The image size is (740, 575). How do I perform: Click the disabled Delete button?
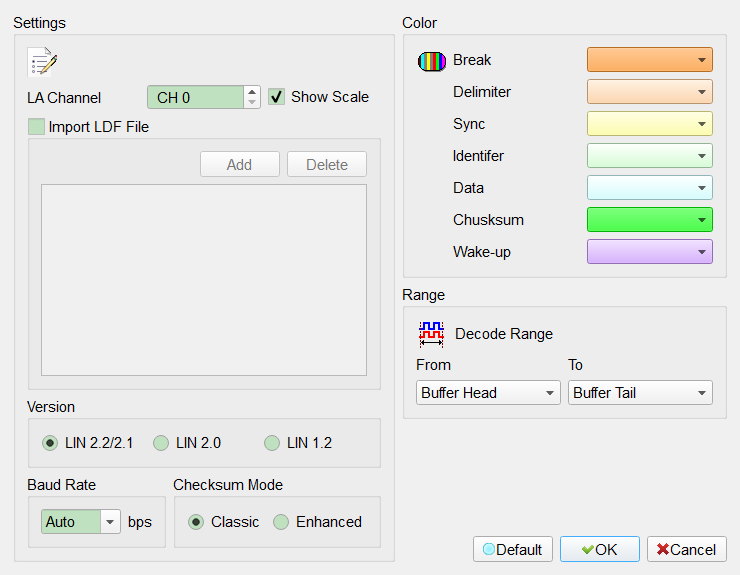point(327,164)
